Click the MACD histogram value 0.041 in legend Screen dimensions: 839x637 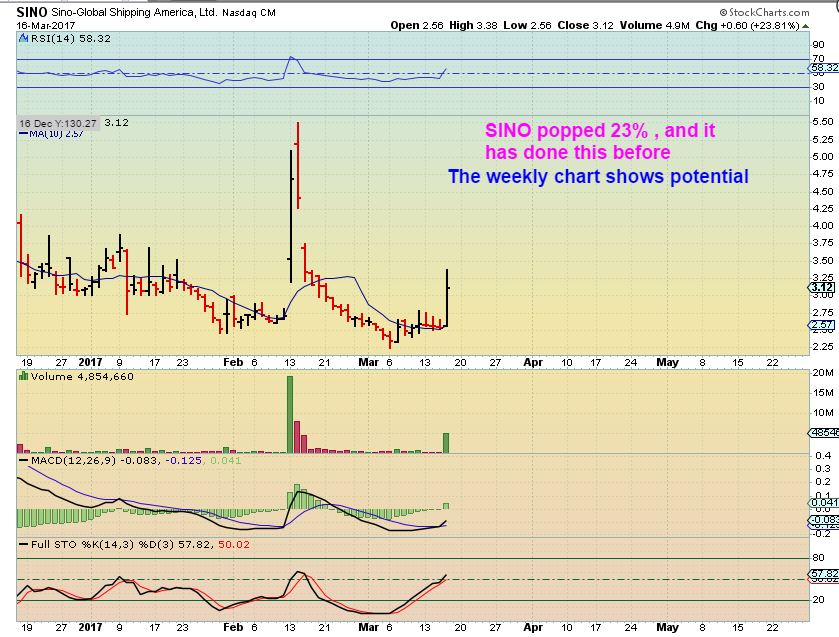(225, 460)
